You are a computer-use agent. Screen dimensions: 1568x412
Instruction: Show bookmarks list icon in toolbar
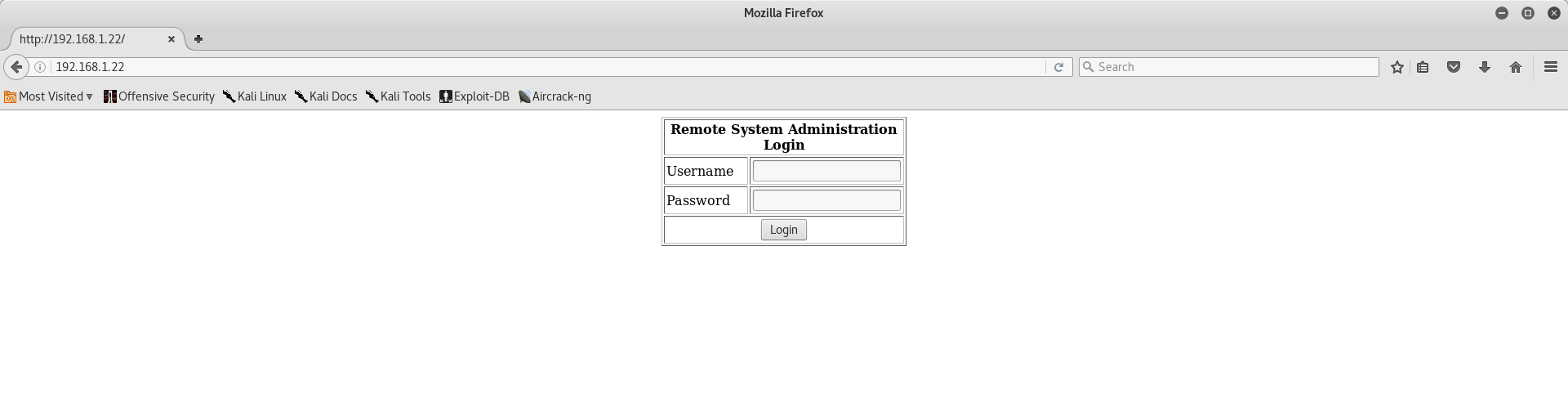1423,67
